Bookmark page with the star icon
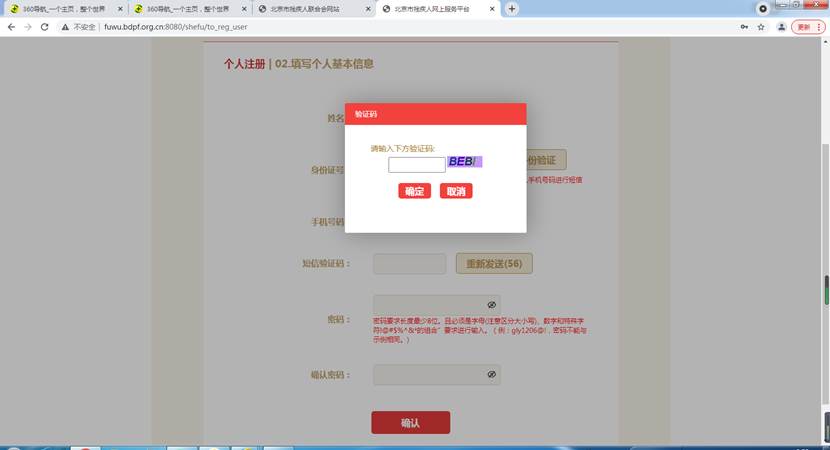The width and height of the screenshot is (830, 450). coord(761,27)
